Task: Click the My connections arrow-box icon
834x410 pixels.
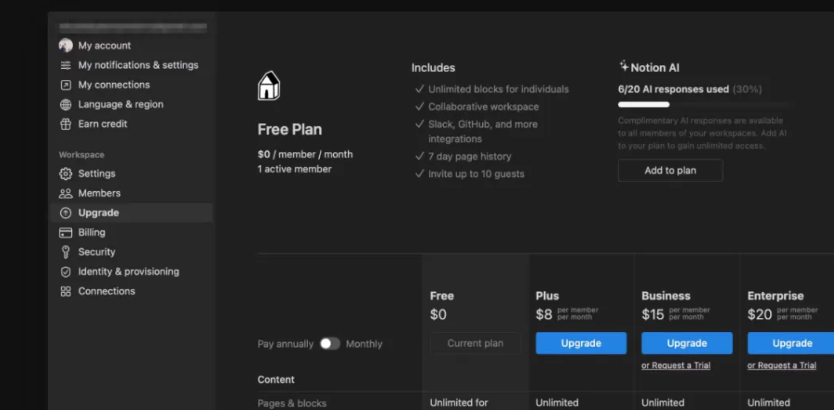Action: pos(65,85)
